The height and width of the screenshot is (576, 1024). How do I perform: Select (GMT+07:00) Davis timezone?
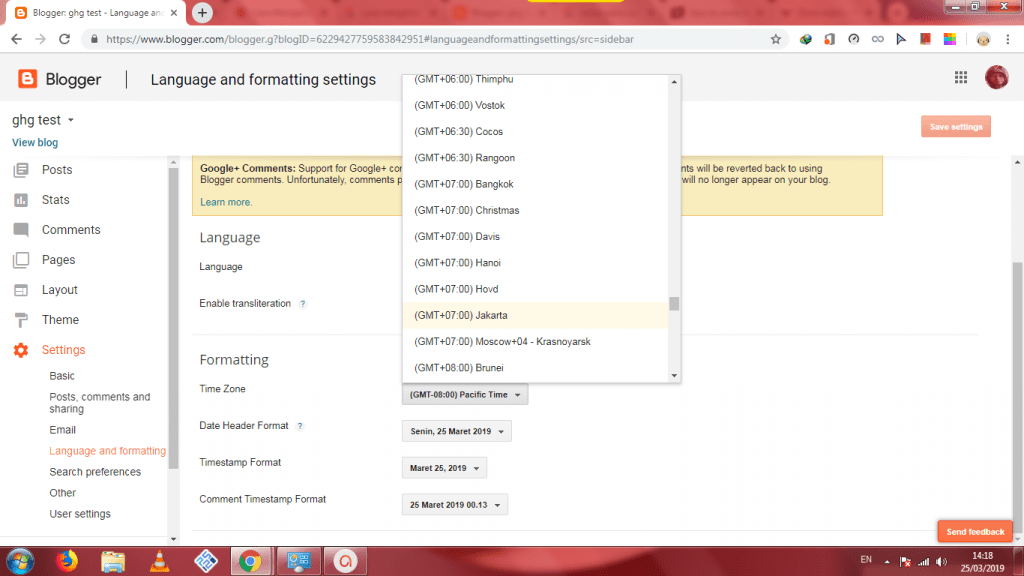(536, 236)
